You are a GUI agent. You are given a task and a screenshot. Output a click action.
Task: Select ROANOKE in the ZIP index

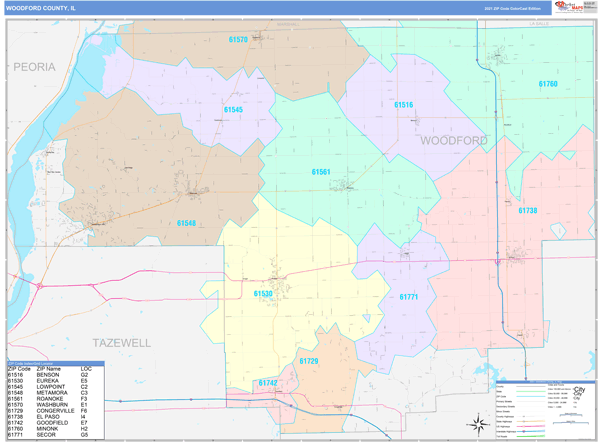50,399
